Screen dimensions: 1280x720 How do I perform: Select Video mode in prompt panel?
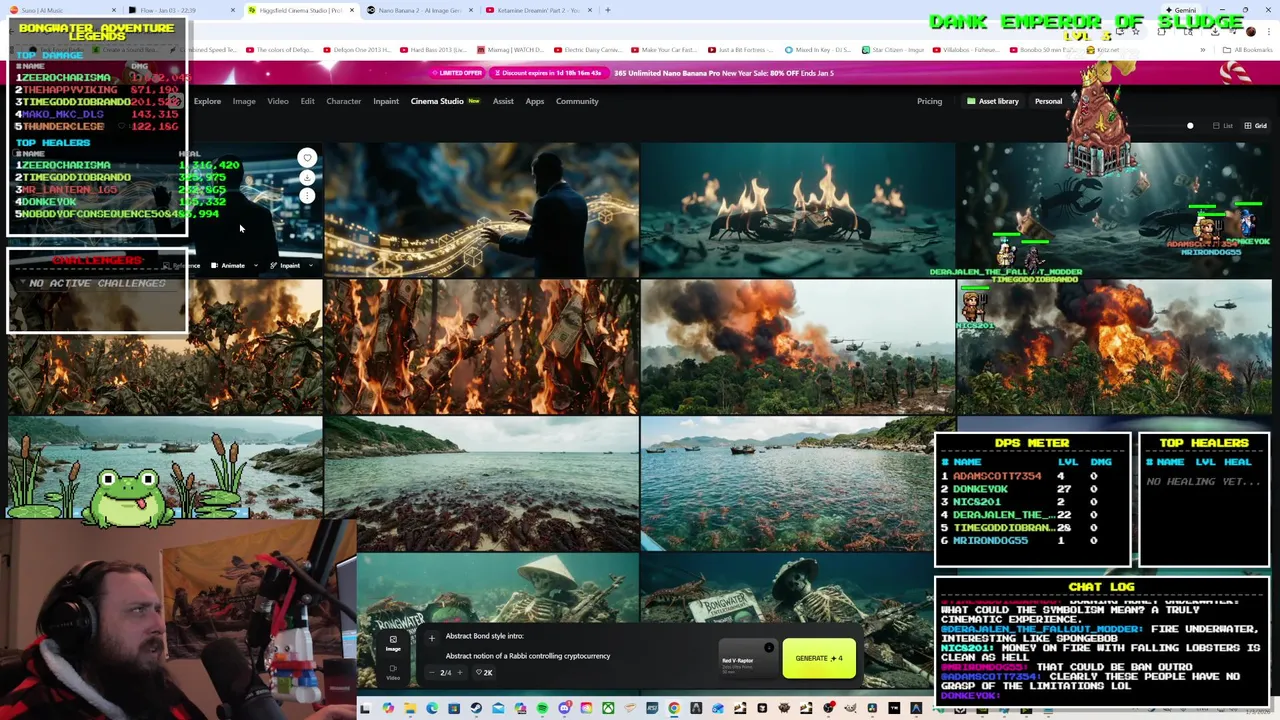tap(393, 672)
